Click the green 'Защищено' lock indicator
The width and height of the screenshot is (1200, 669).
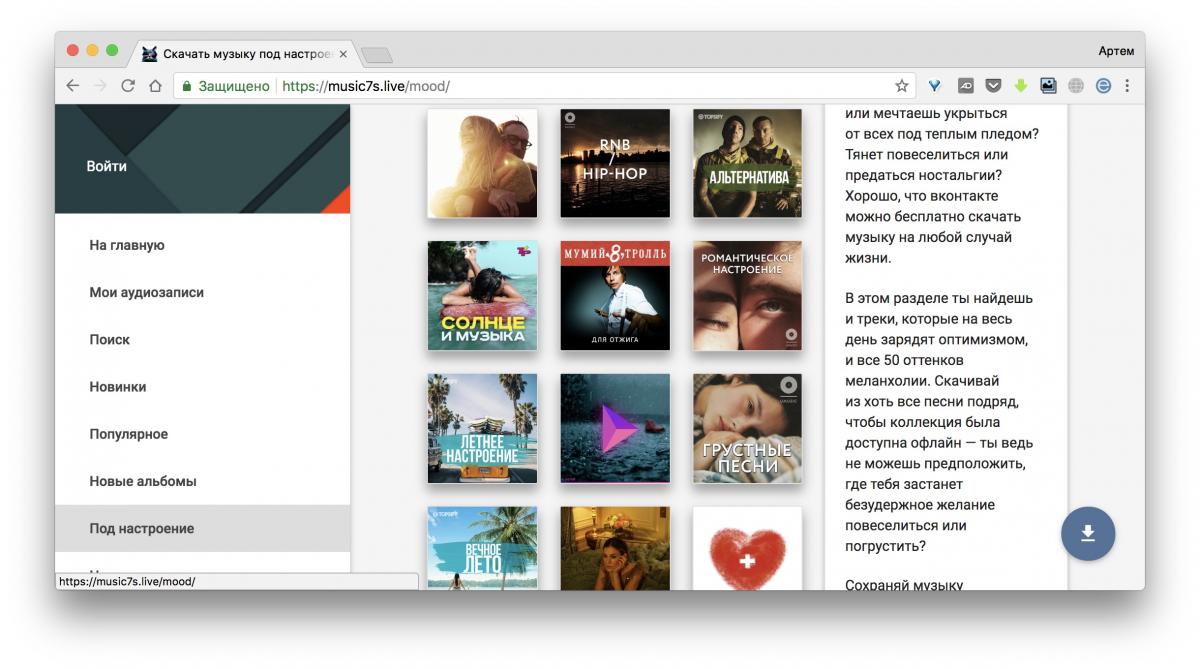coord(225,86)
